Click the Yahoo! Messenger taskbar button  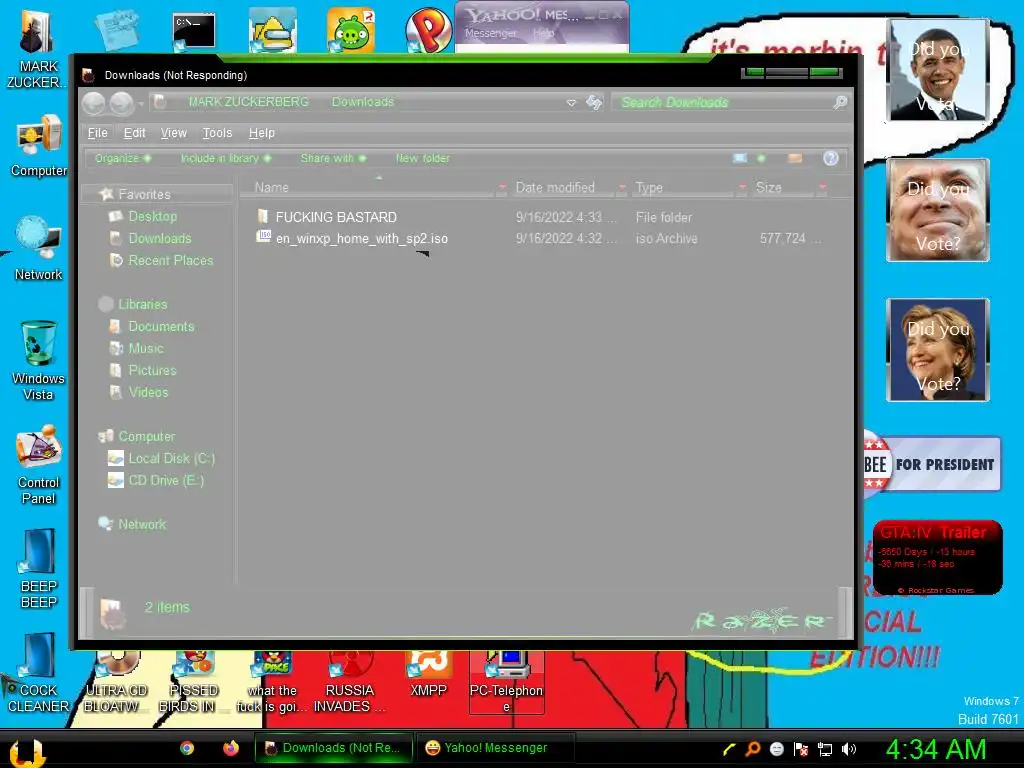pos(496,748)
